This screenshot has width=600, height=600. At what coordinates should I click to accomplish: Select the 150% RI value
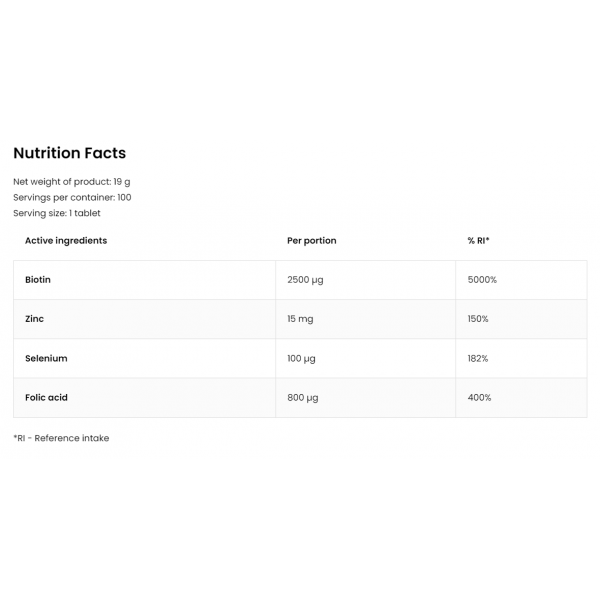click(478, 319)
